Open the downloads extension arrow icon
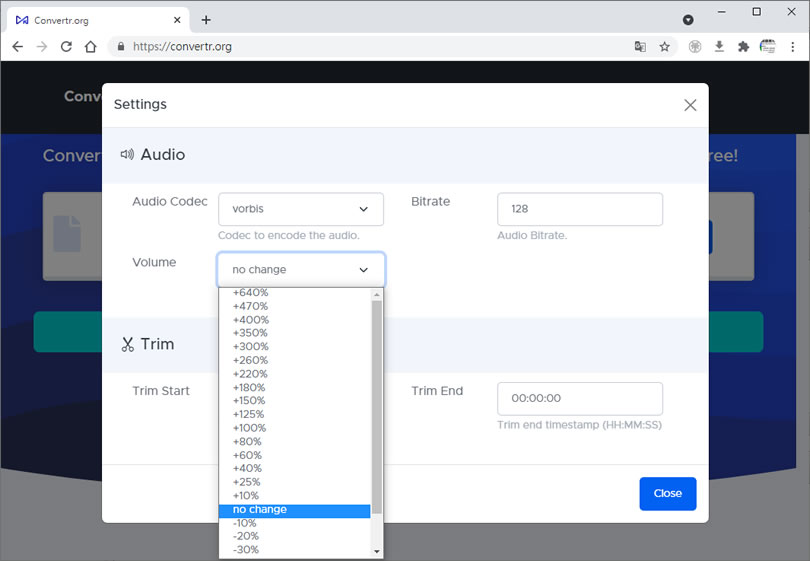 click(x=719, y=46)
